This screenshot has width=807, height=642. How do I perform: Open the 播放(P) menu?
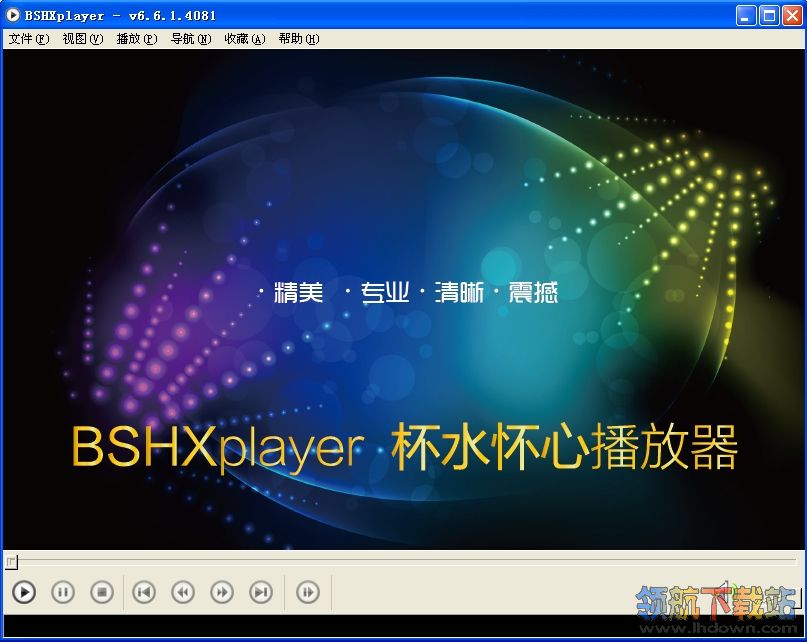pyautogui.click(x=137, y=39)
